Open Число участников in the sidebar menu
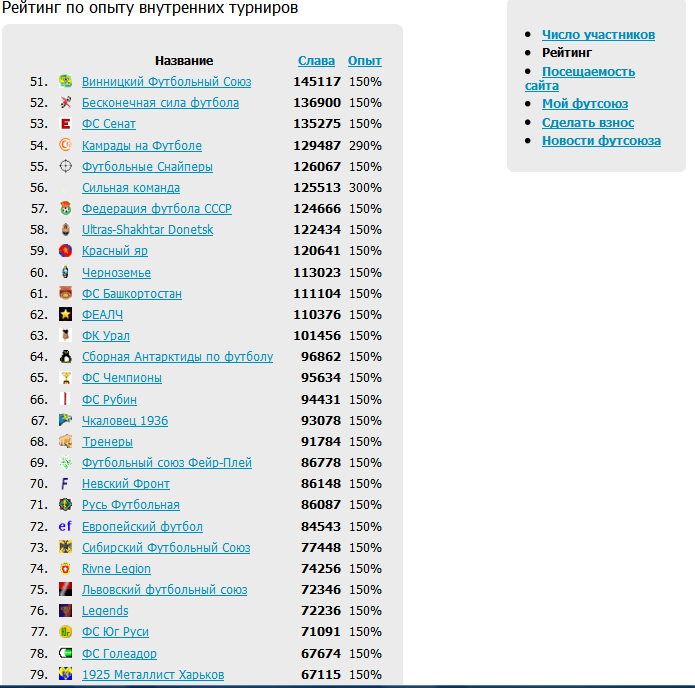The width and height of the screenshot is (695, 688). 598,35
